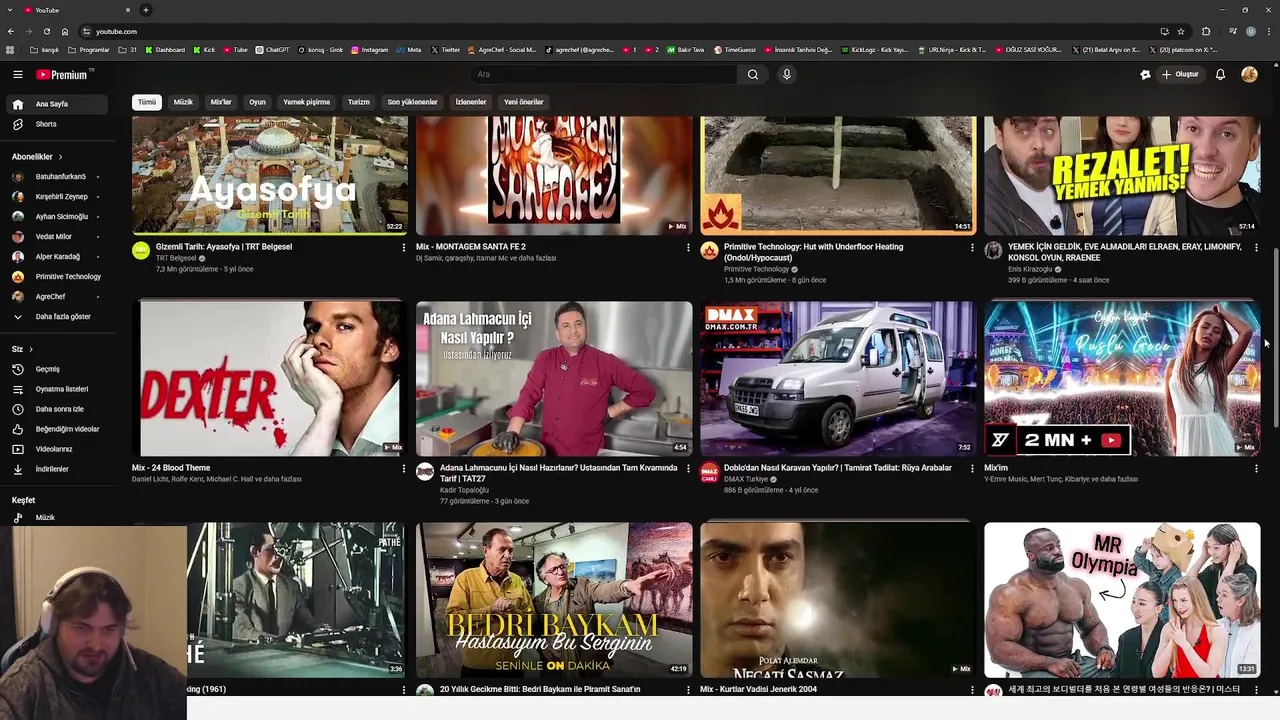Click Kadir Topaloğlu channel name

click(464, 490)
